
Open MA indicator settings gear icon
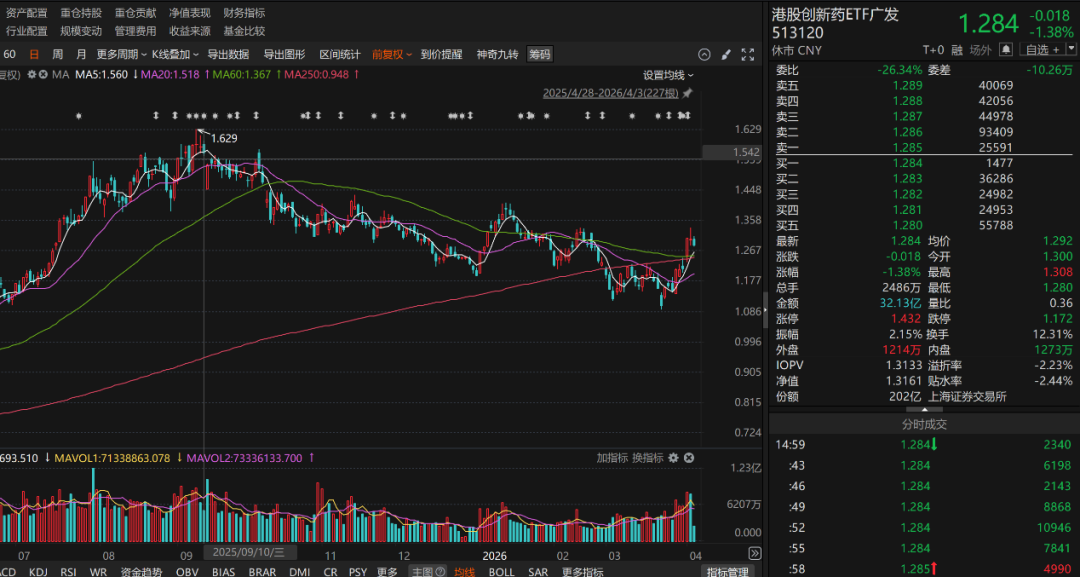(x=31, y=74)
